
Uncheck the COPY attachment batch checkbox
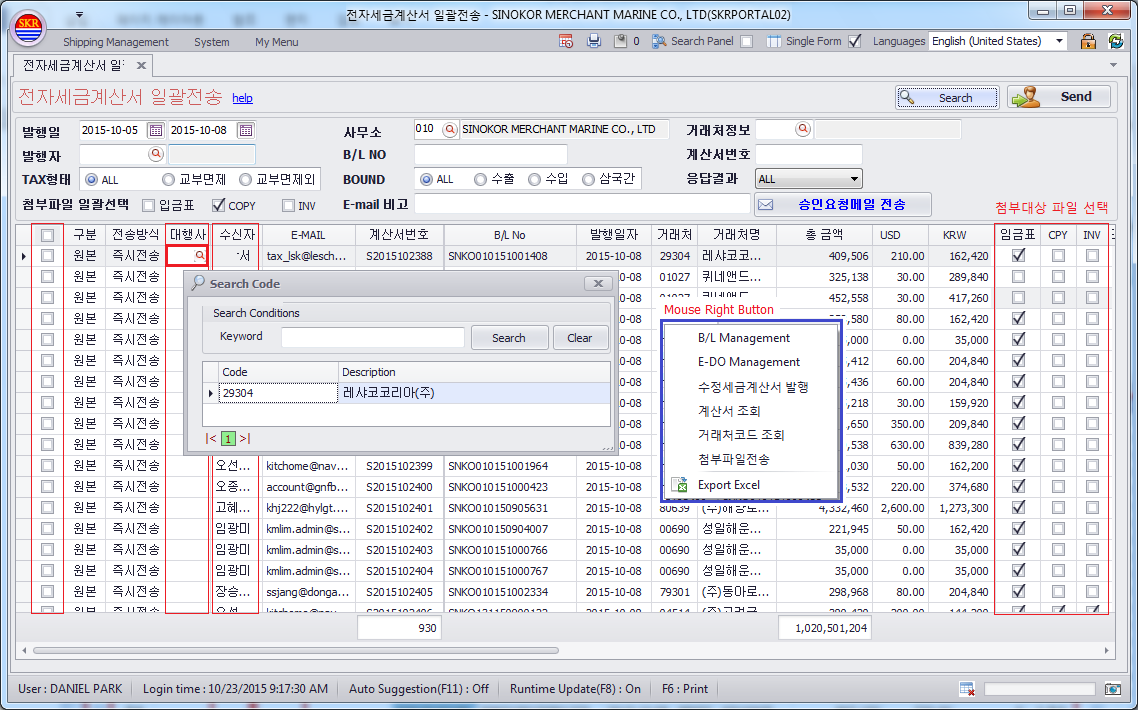(x=218, y=205)
